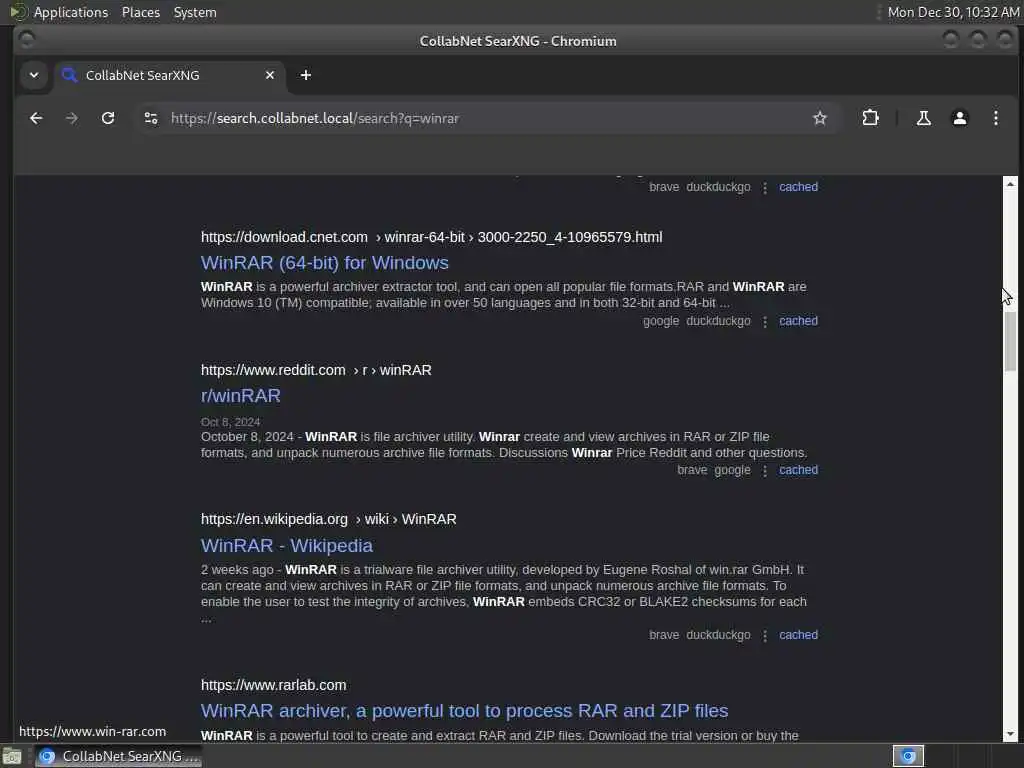Expand more options dots for Reddit result
This screenshot has height=768, width=1024.
765,470
